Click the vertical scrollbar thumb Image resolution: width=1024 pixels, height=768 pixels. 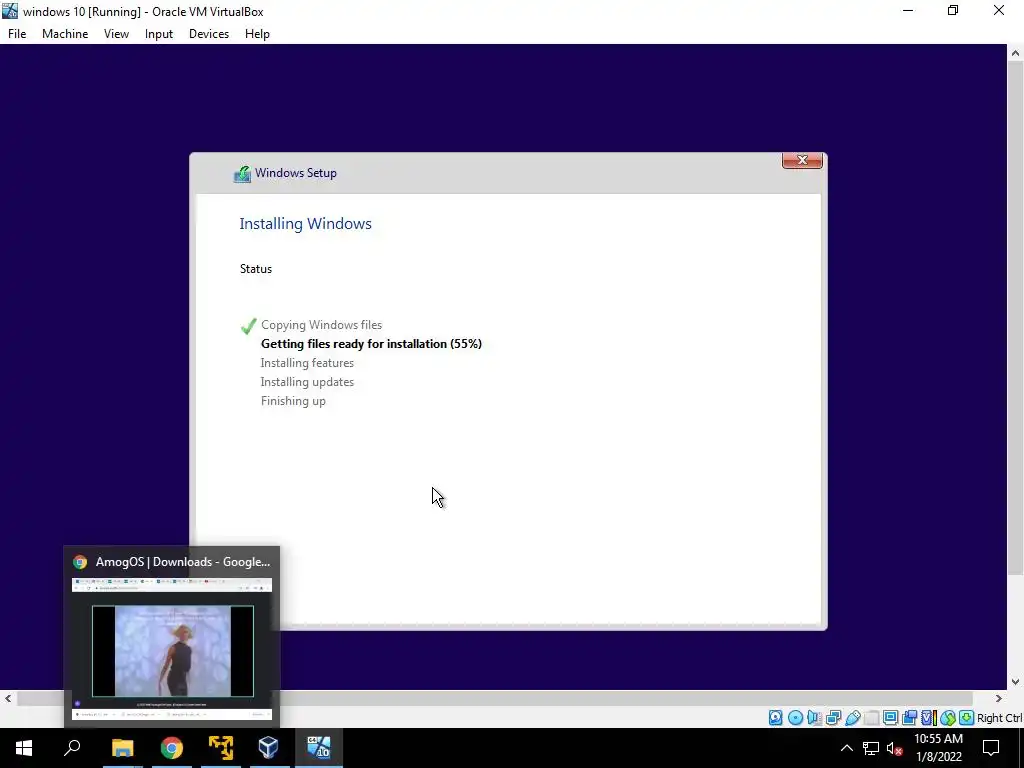(1016, 319)
